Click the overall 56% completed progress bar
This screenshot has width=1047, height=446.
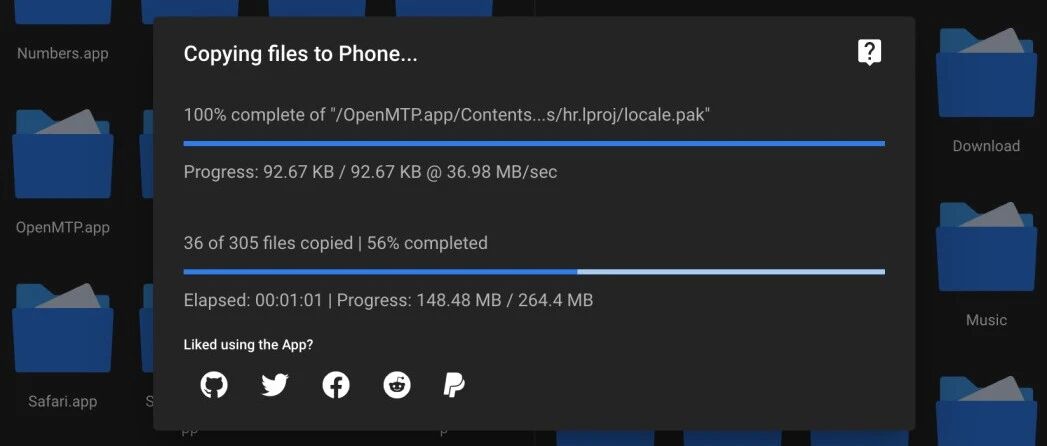click(x=534, y=272)
